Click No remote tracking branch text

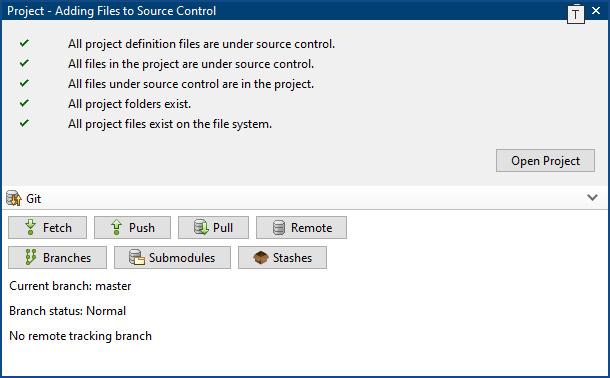80,336
